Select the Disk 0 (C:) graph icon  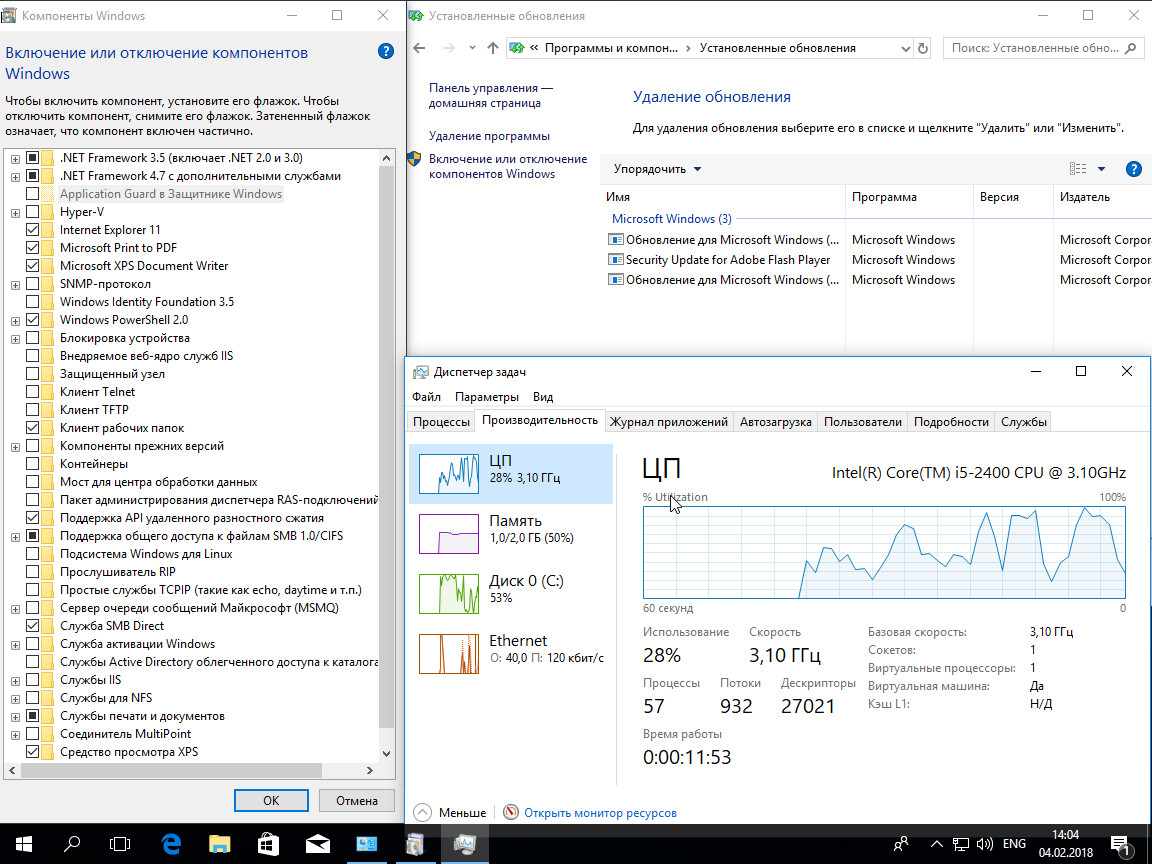448,594
